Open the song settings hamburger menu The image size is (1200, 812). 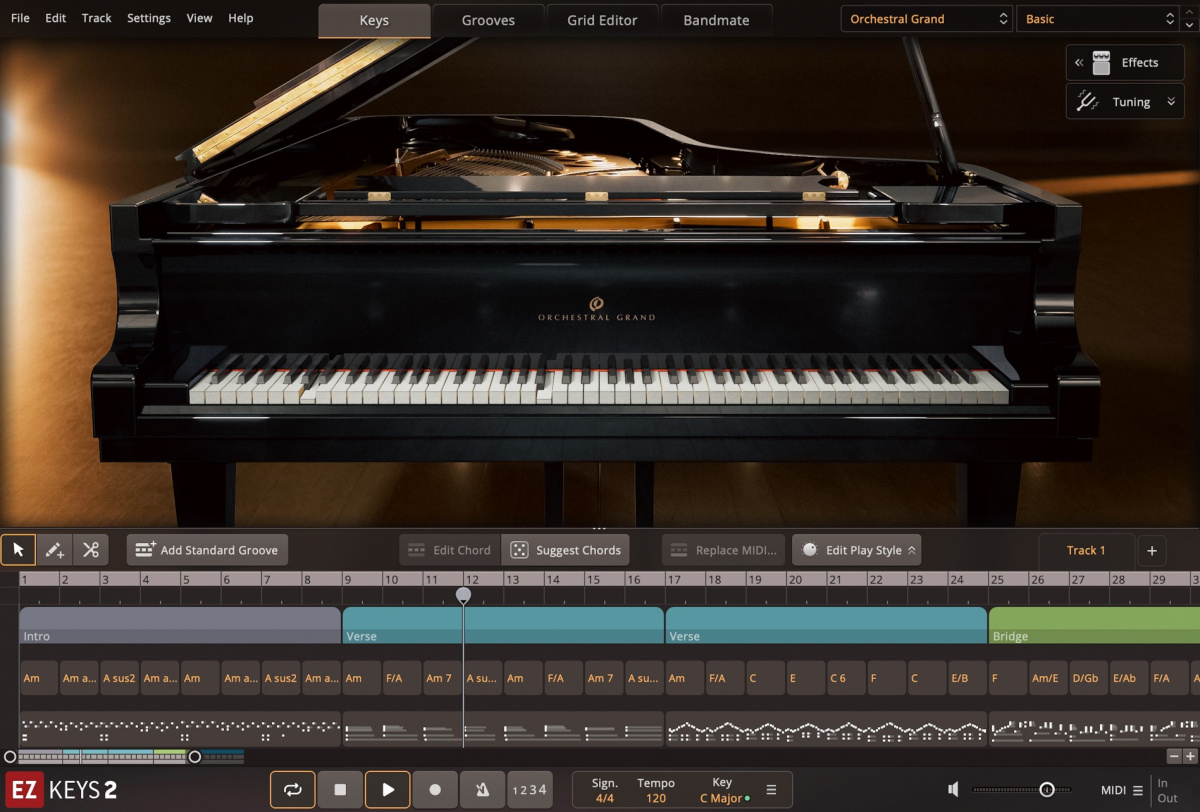point(770,789)
